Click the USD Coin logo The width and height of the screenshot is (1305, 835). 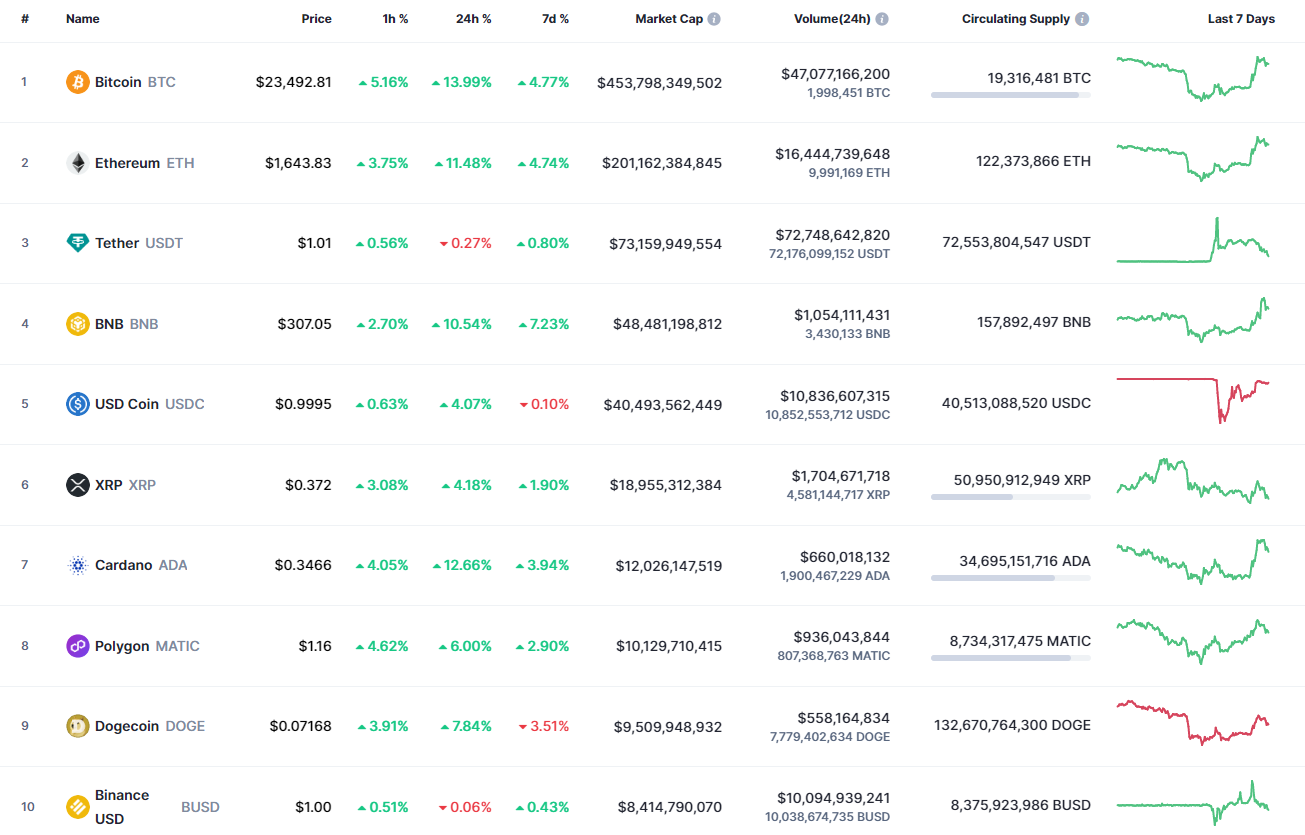[77, 404]
